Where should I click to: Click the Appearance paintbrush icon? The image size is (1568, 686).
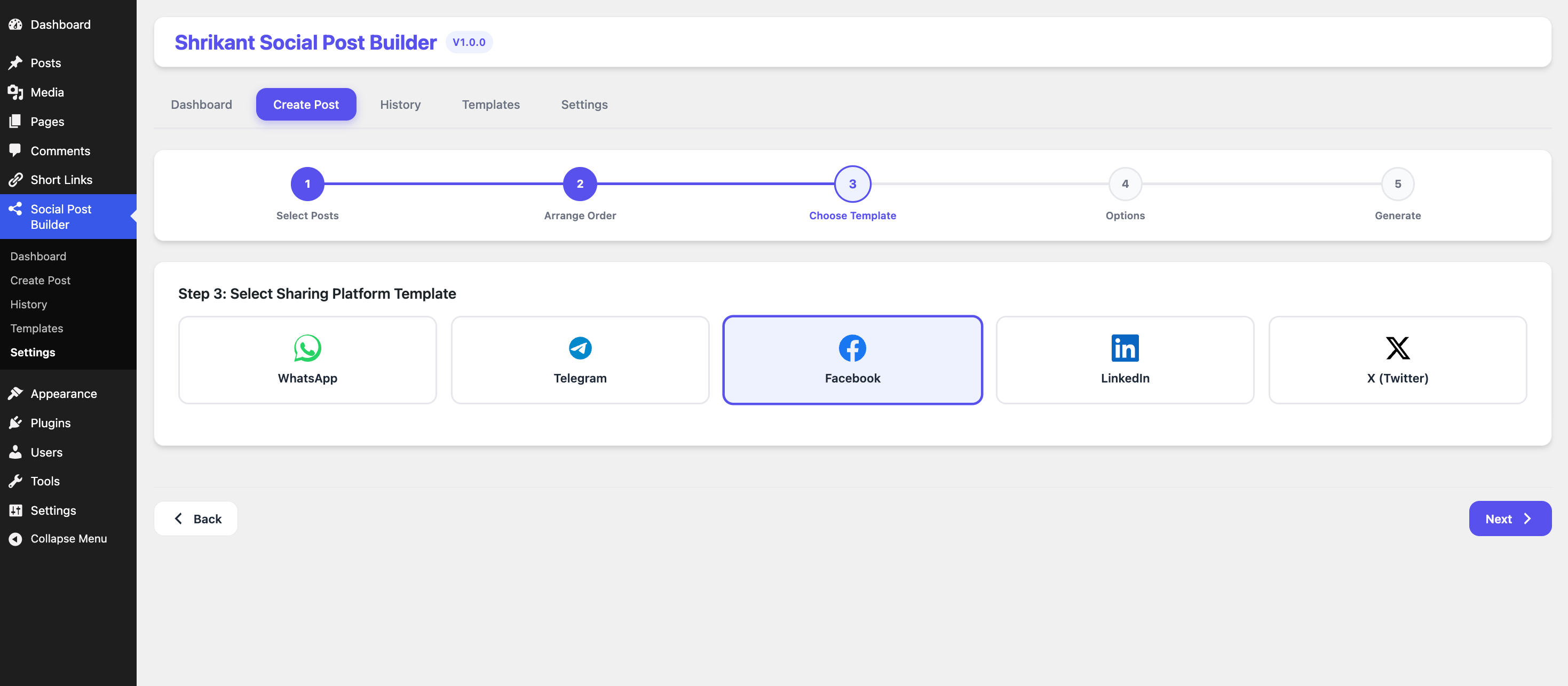15,394
